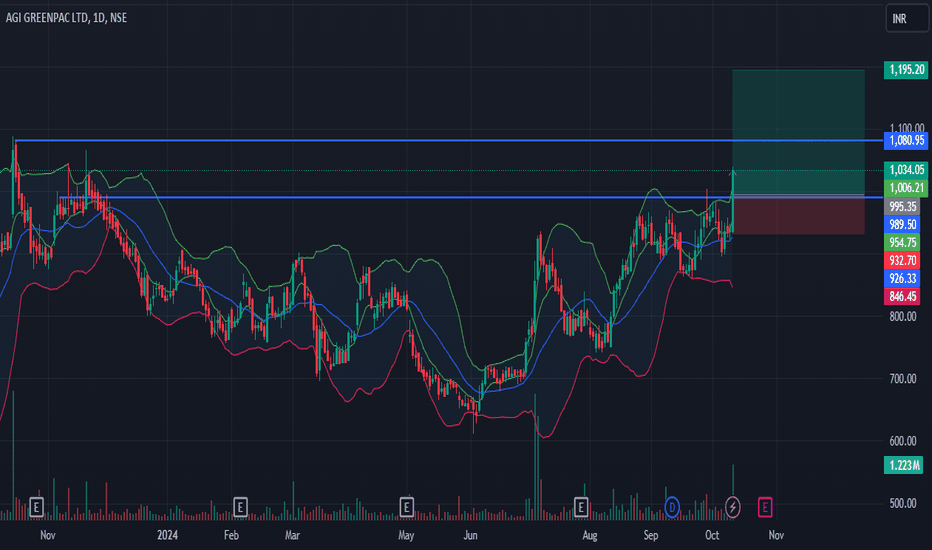Click the earnings E marker before the first Nov label
The width and height of the screenshot is (932, 550).
click(x=36, y=507)
